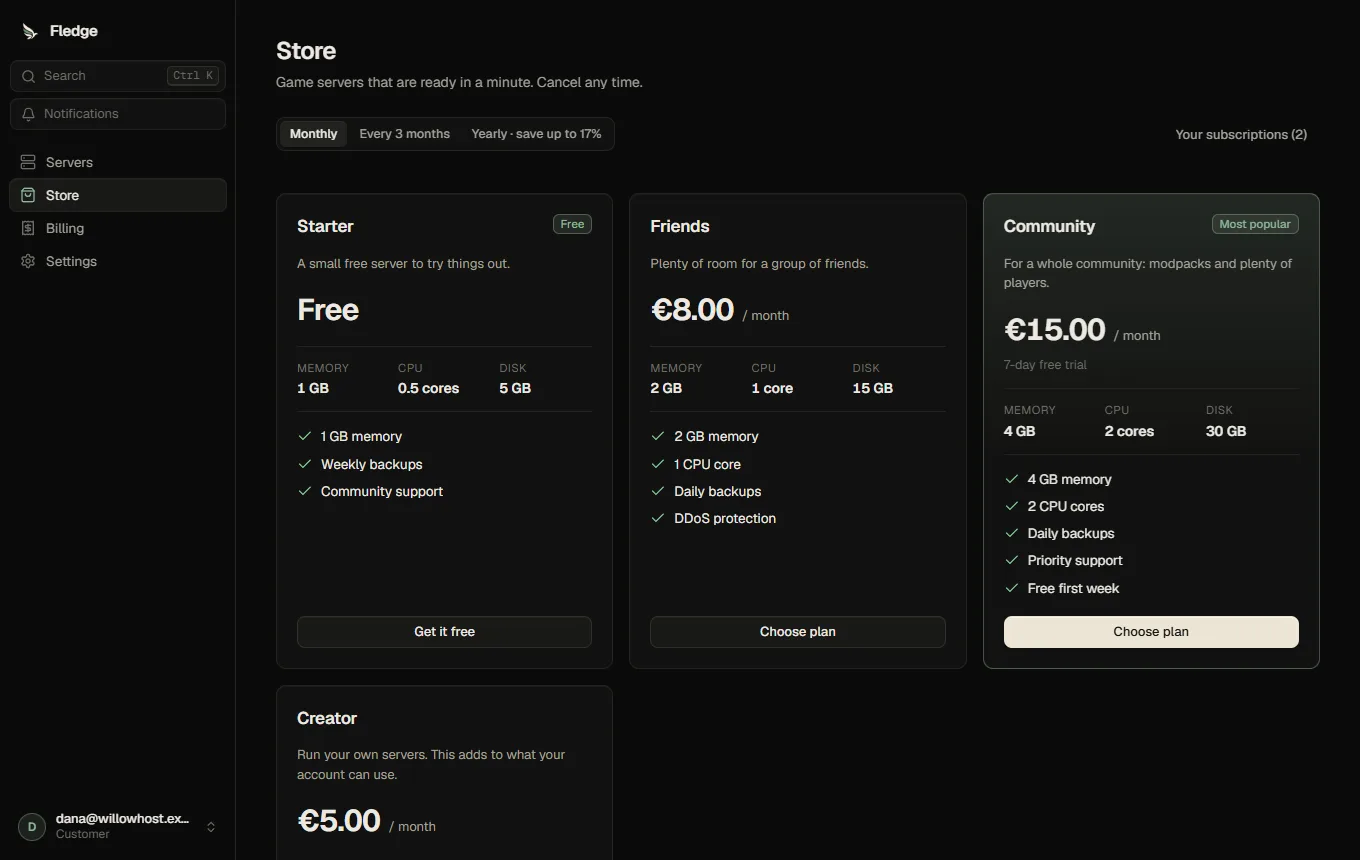Click the €5.00 price

(x=339, y=821)
